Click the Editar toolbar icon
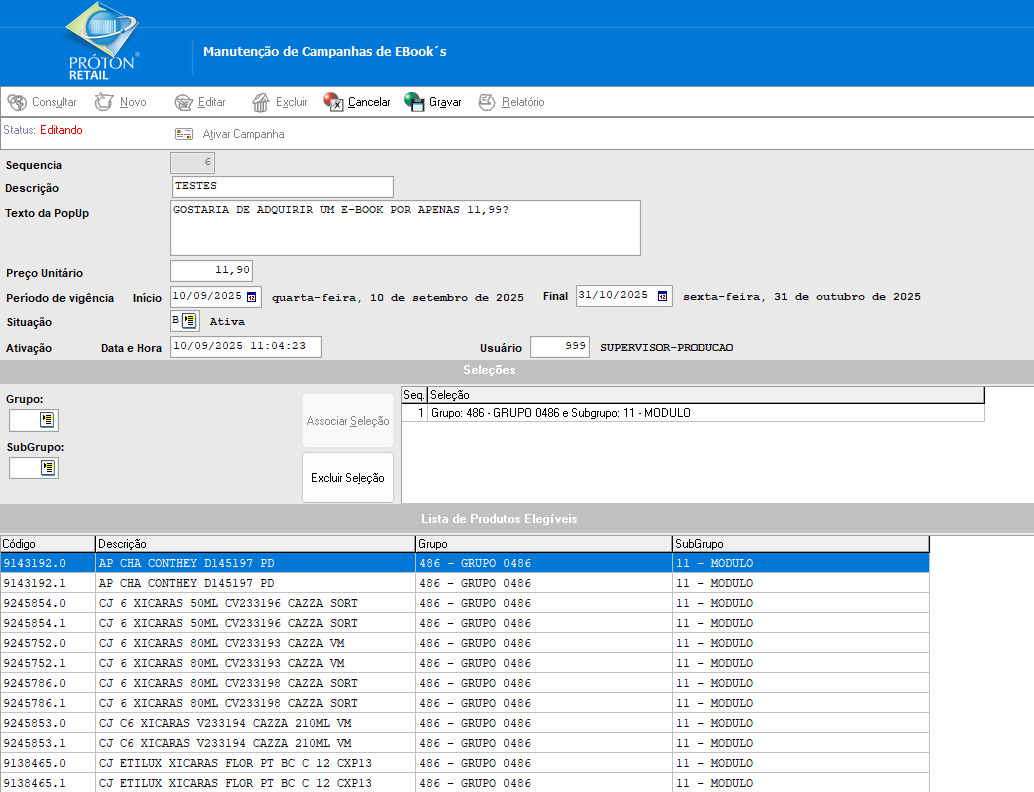This screenshot has width=1034, height=792. [x=183, y=102]
